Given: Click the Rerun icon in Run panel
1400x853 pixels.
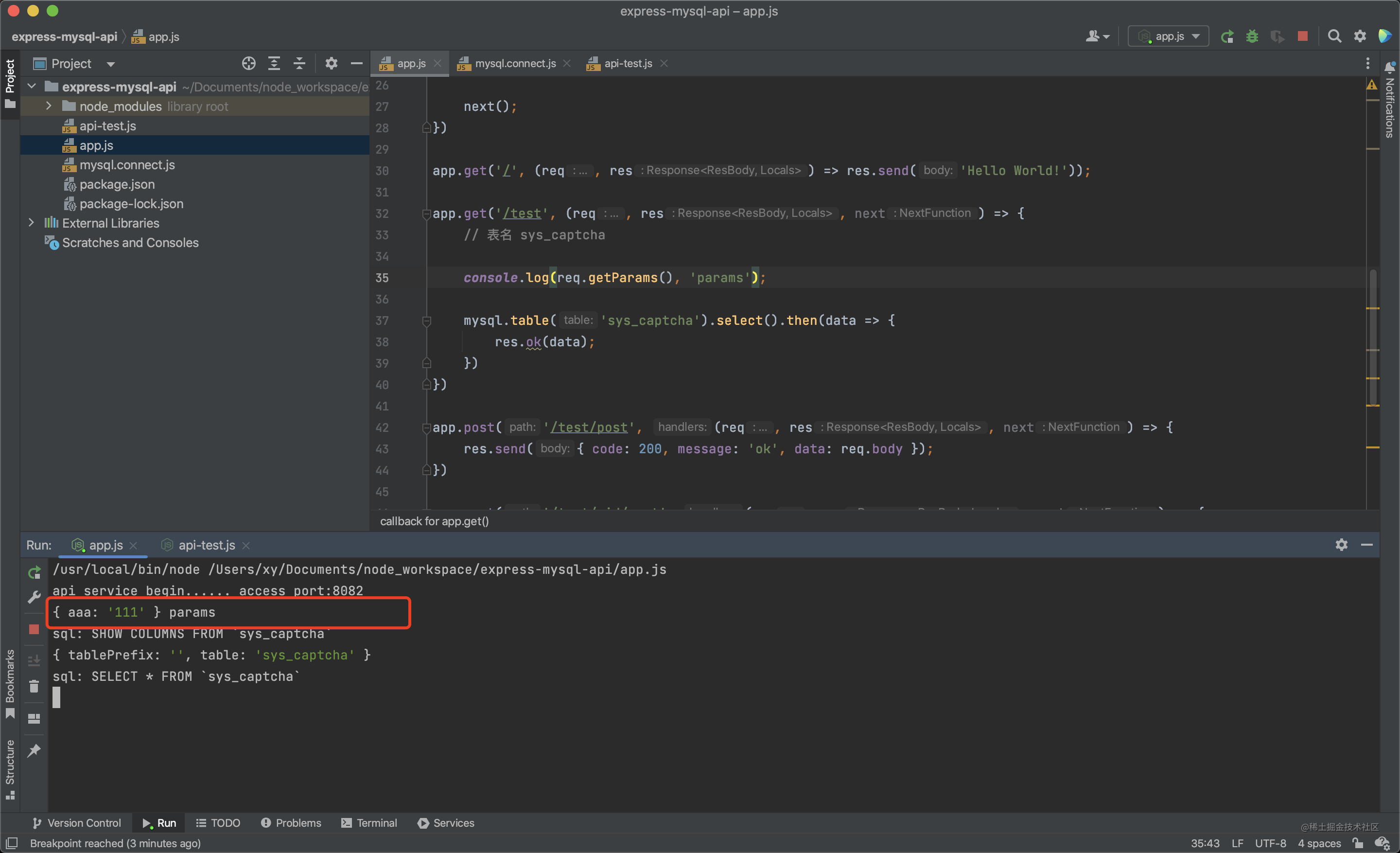Looking at the screenshot, I should pyautogui.click(x=34, y=572).
